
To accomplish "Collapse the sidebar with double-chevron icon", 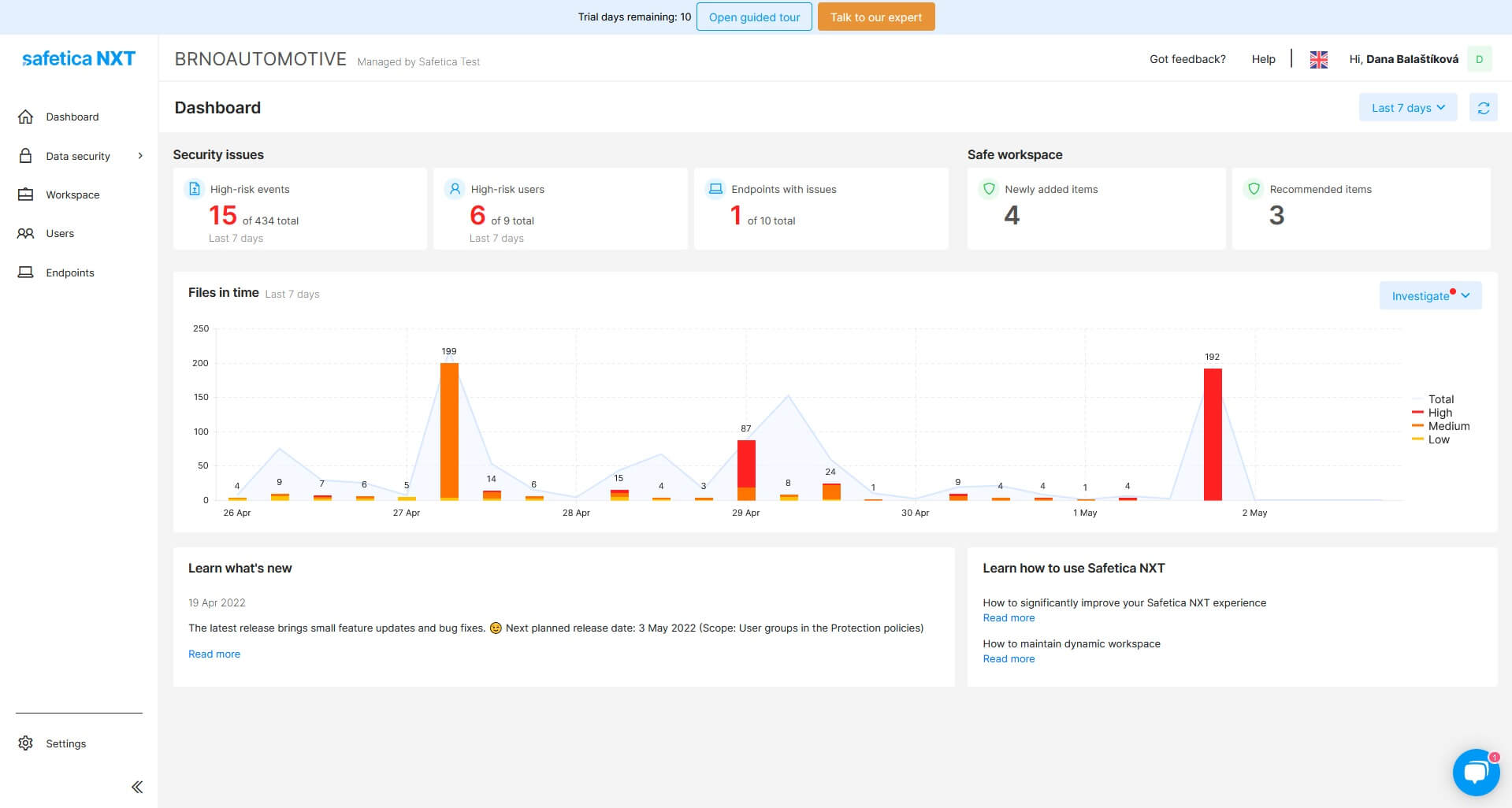I will click(x=137, y=787).
